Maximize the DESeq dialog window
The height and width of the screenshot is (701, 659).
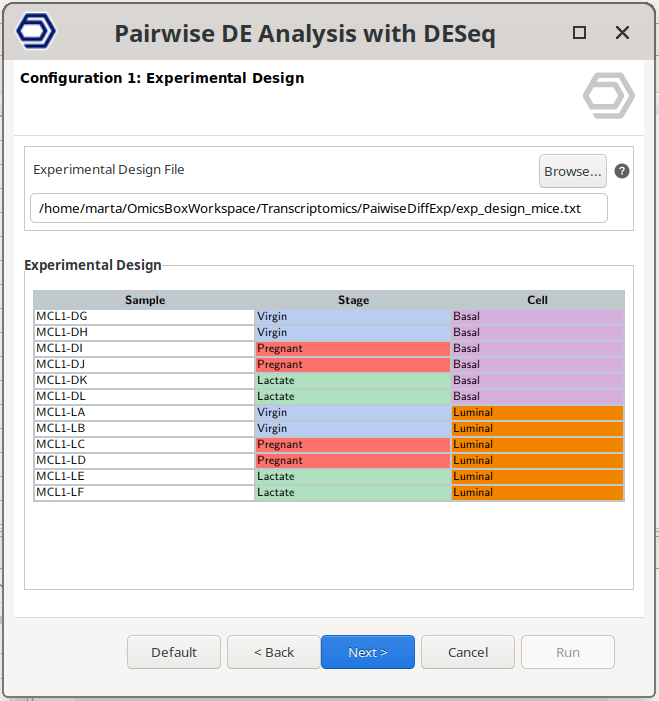point(579,33)
